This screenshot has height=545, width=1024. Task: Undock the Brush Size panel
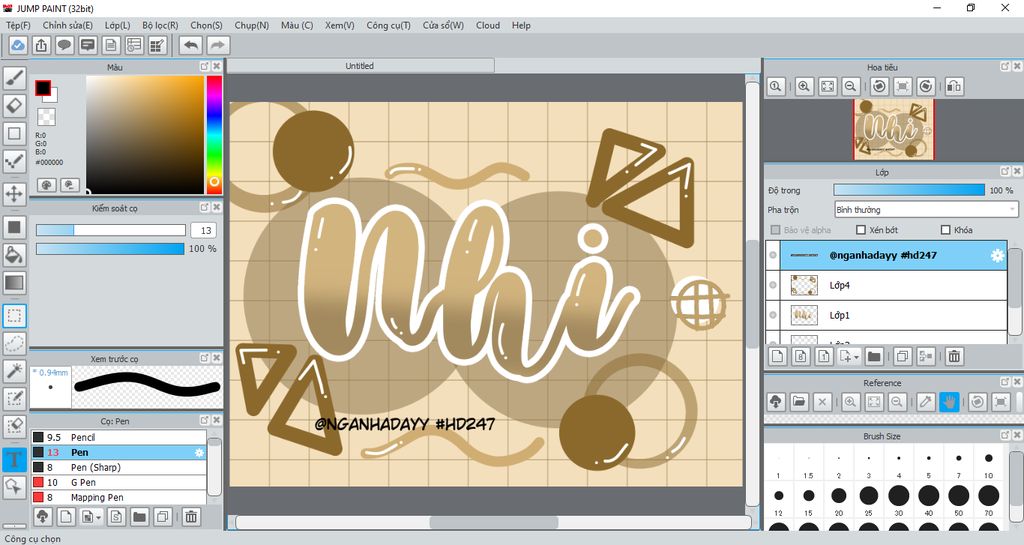pyautogui.click(x=1005, y=435)
